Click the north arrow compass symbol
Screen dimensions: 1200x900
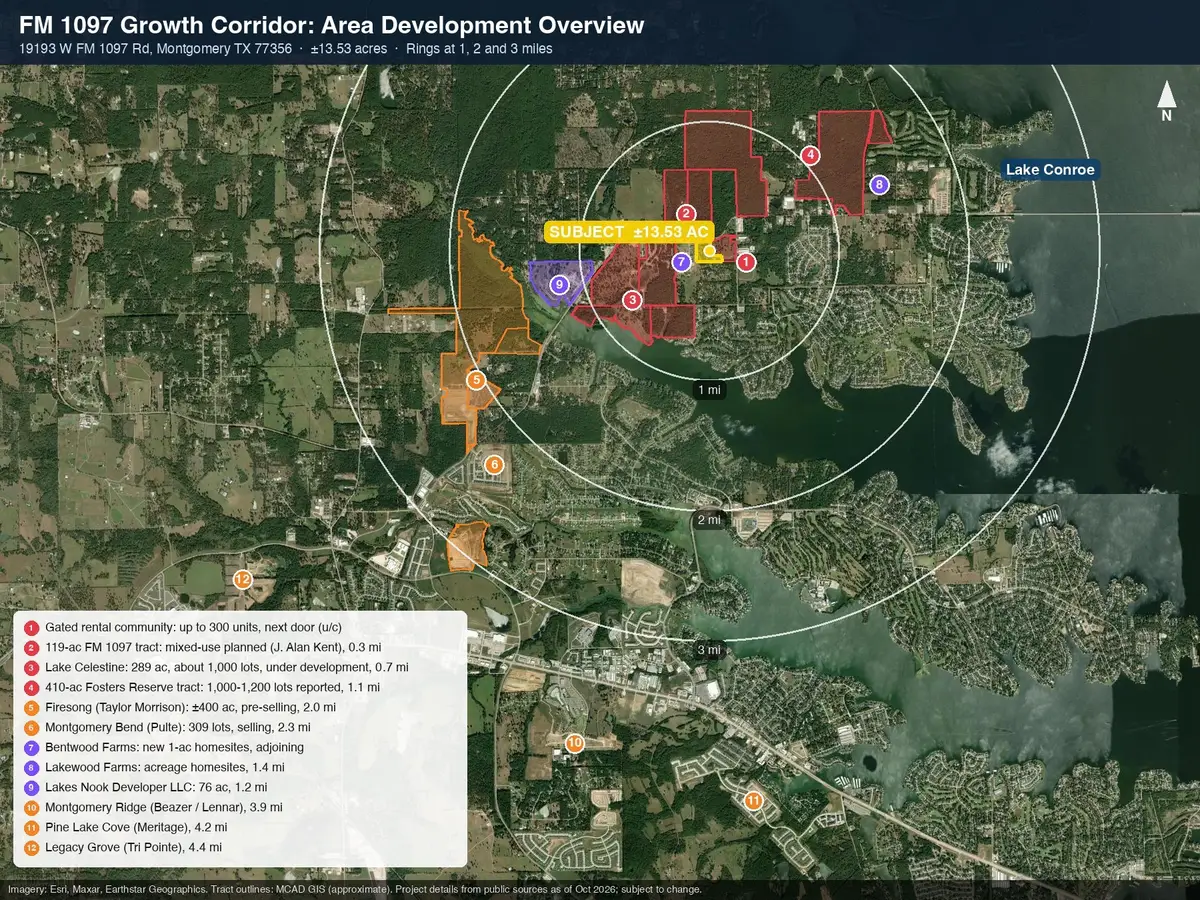tap(1166, 103)
